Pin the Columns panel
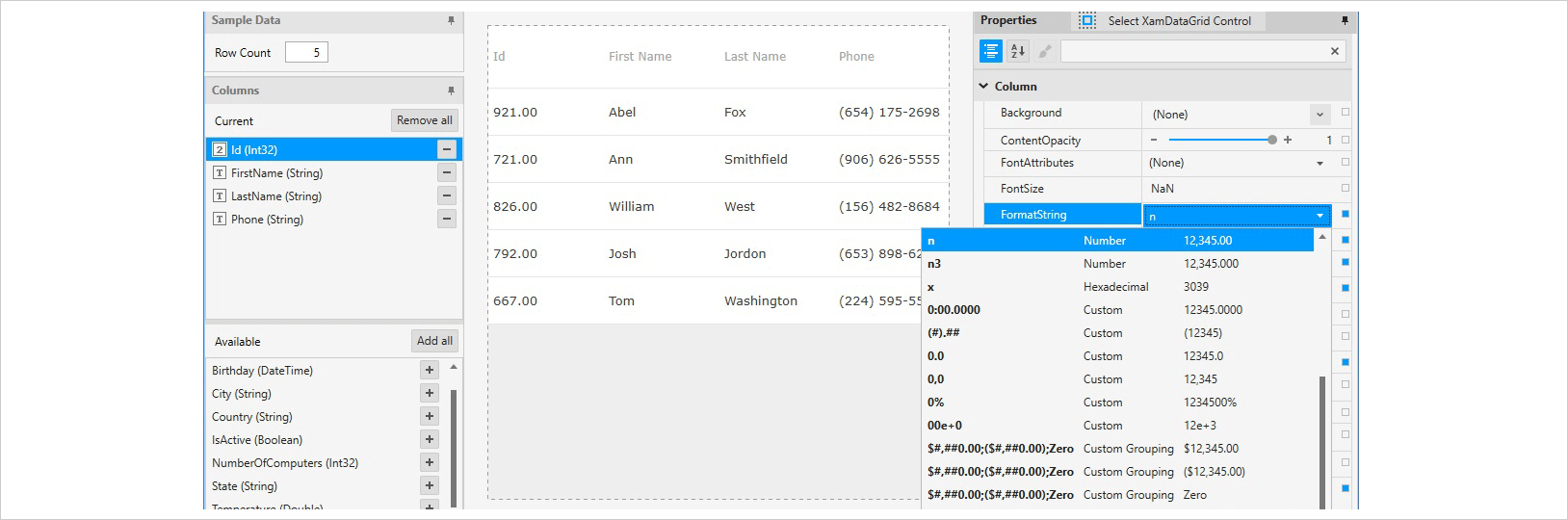Viewport: 1568px width, 520px height. point(451,91)
